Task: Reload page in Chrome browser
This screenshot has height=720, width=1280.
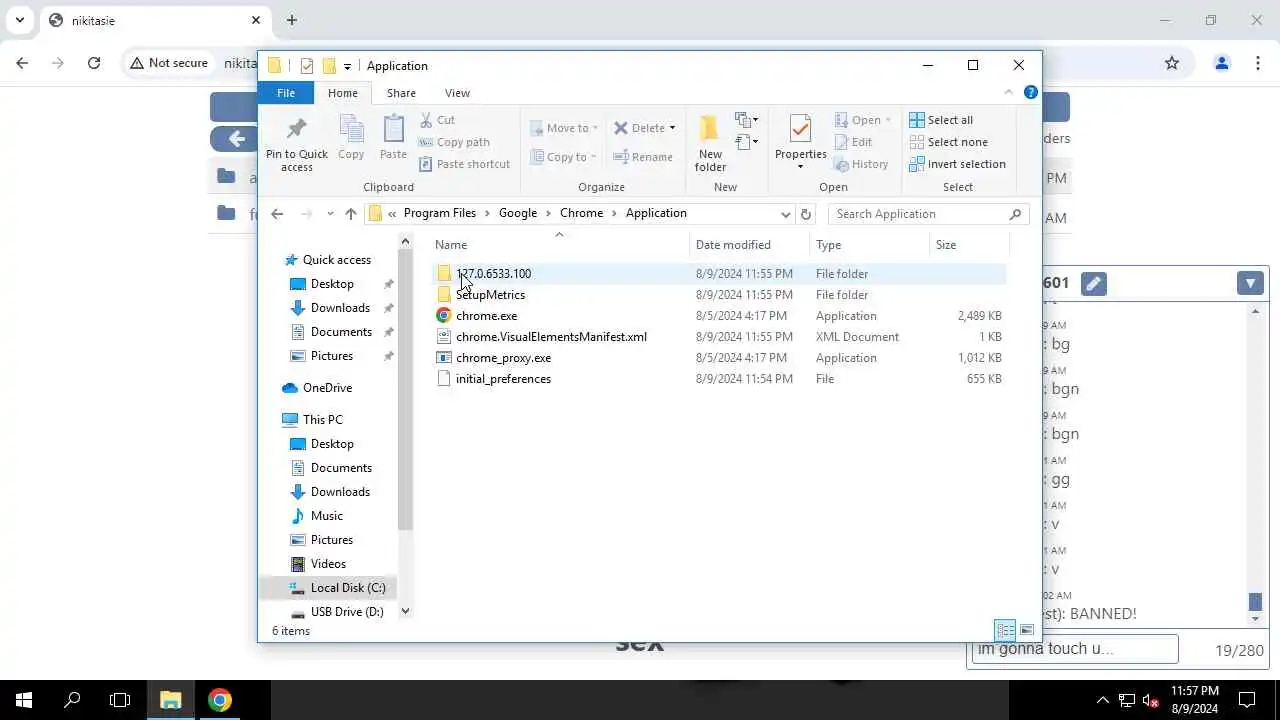Action: pyautogui.click(x=94, y=63)
